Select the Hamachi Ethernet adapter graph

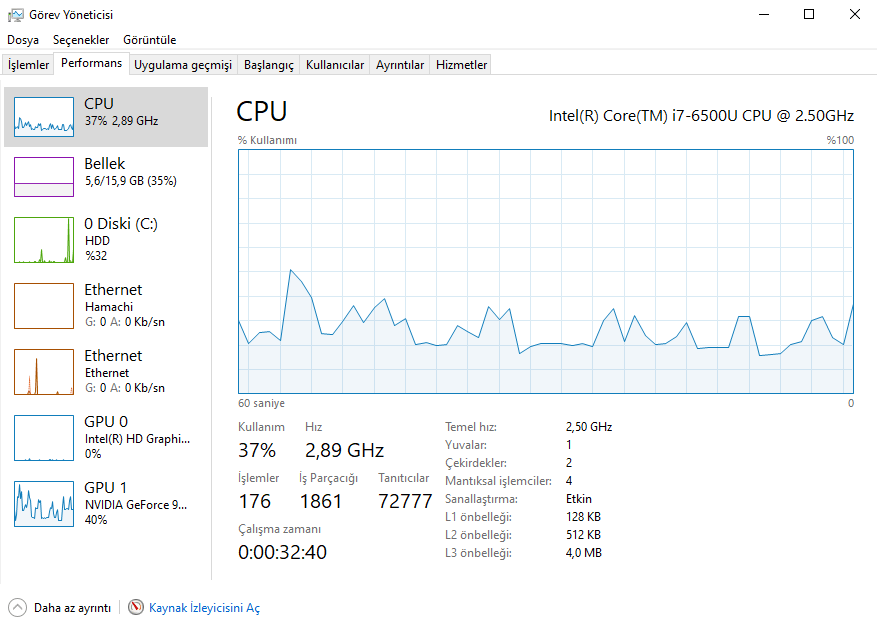point(44,305)
